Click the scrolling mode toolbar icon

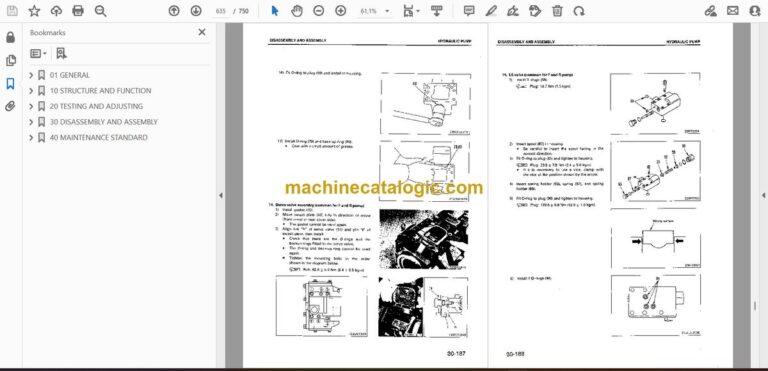[436, 11]
